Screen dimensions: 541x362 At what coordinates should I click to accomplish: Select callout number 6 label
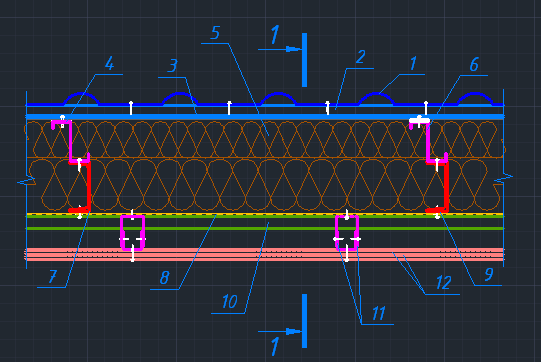point(474,65)
